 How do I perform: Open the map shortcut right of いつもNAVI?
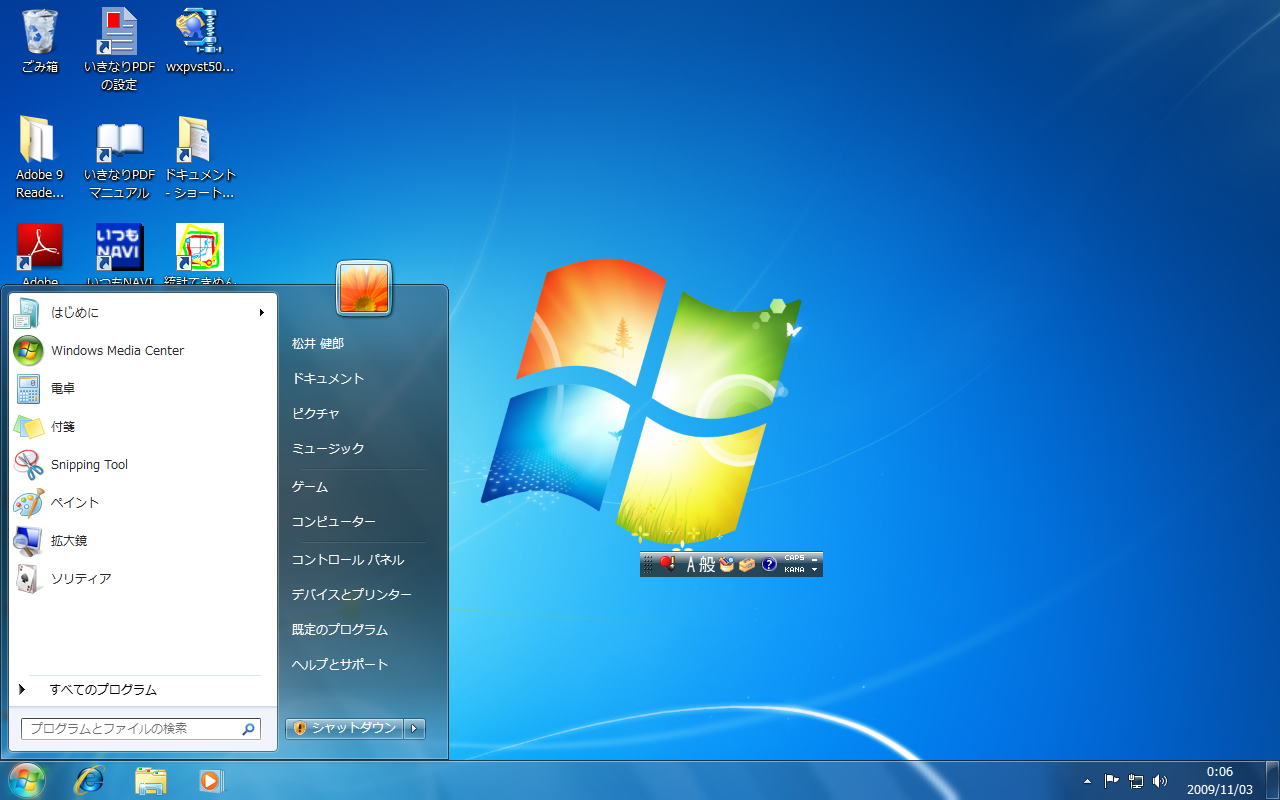click(x=199, y=247)
